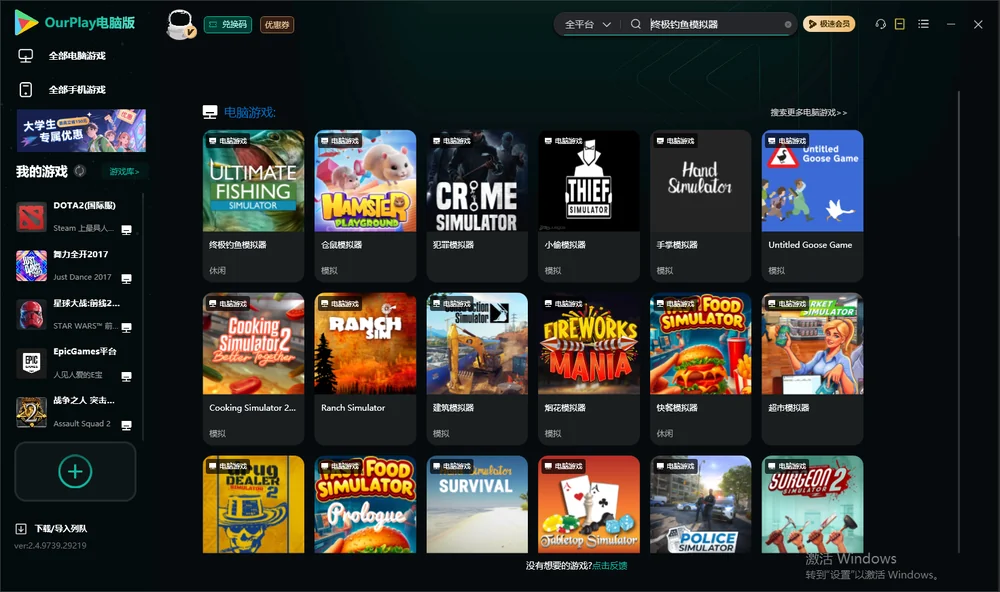1000x592 pixels.
Task: Click the phone icon beside 全部手机游戏
Action: pyautogui.click(x=26, y=90)
